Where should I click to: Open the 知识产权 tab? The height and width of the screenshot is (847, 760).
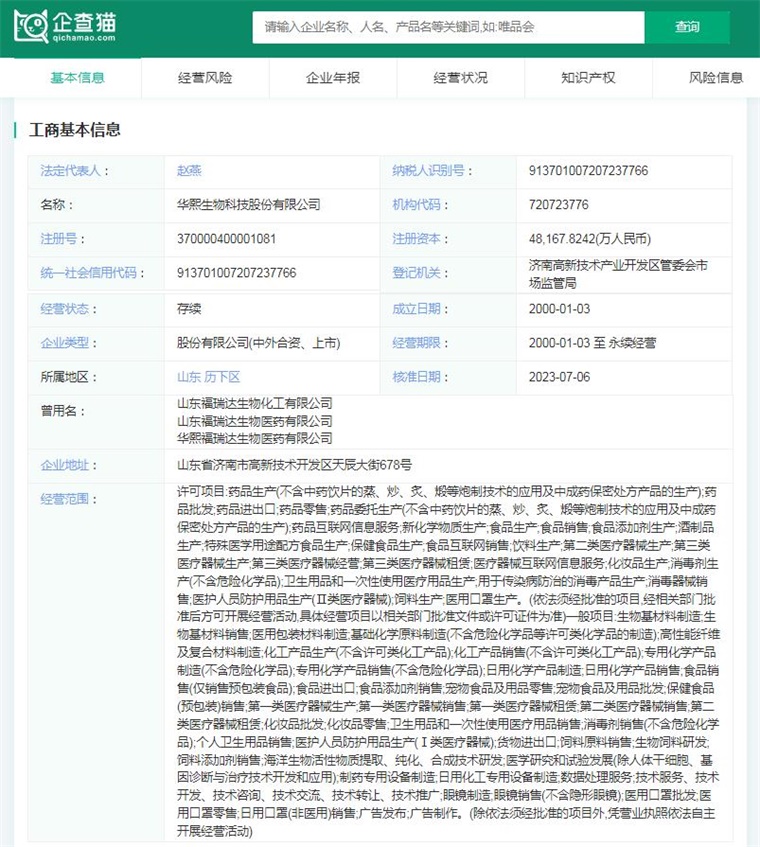[x=588, y=78]
